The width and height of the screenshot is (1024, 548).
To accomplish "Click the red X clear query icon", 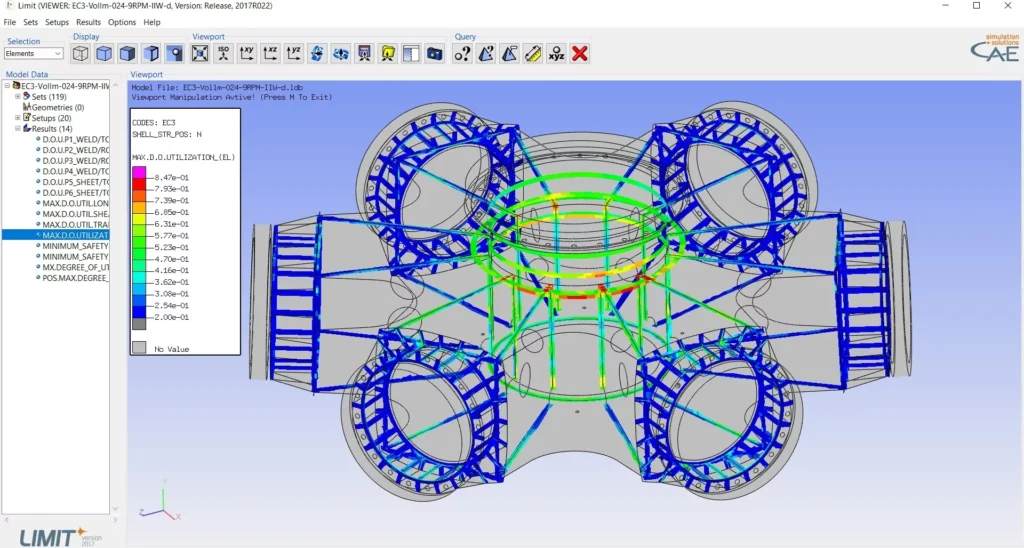I will click(579, 54).
